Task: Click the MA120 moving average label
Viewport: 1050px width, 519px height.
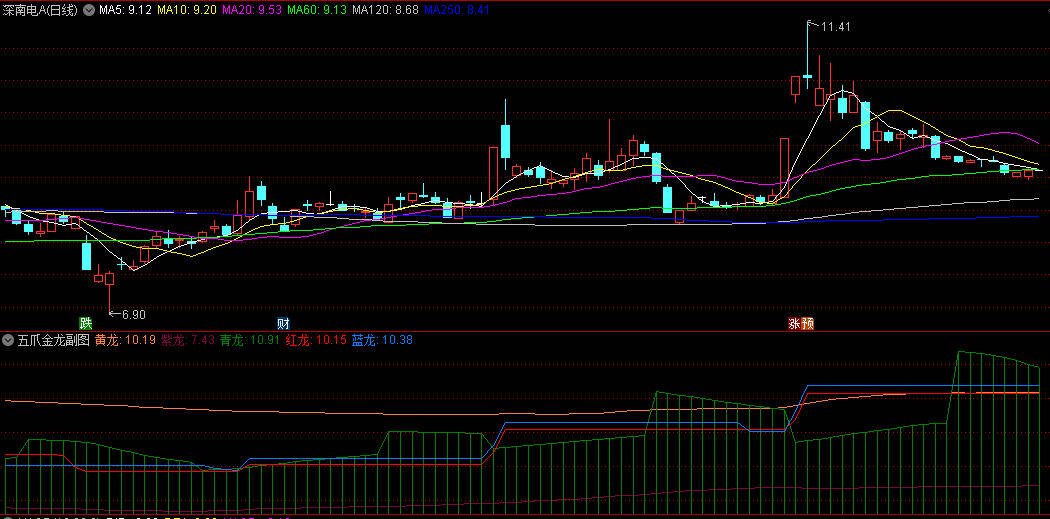Action: click(384, 9)
